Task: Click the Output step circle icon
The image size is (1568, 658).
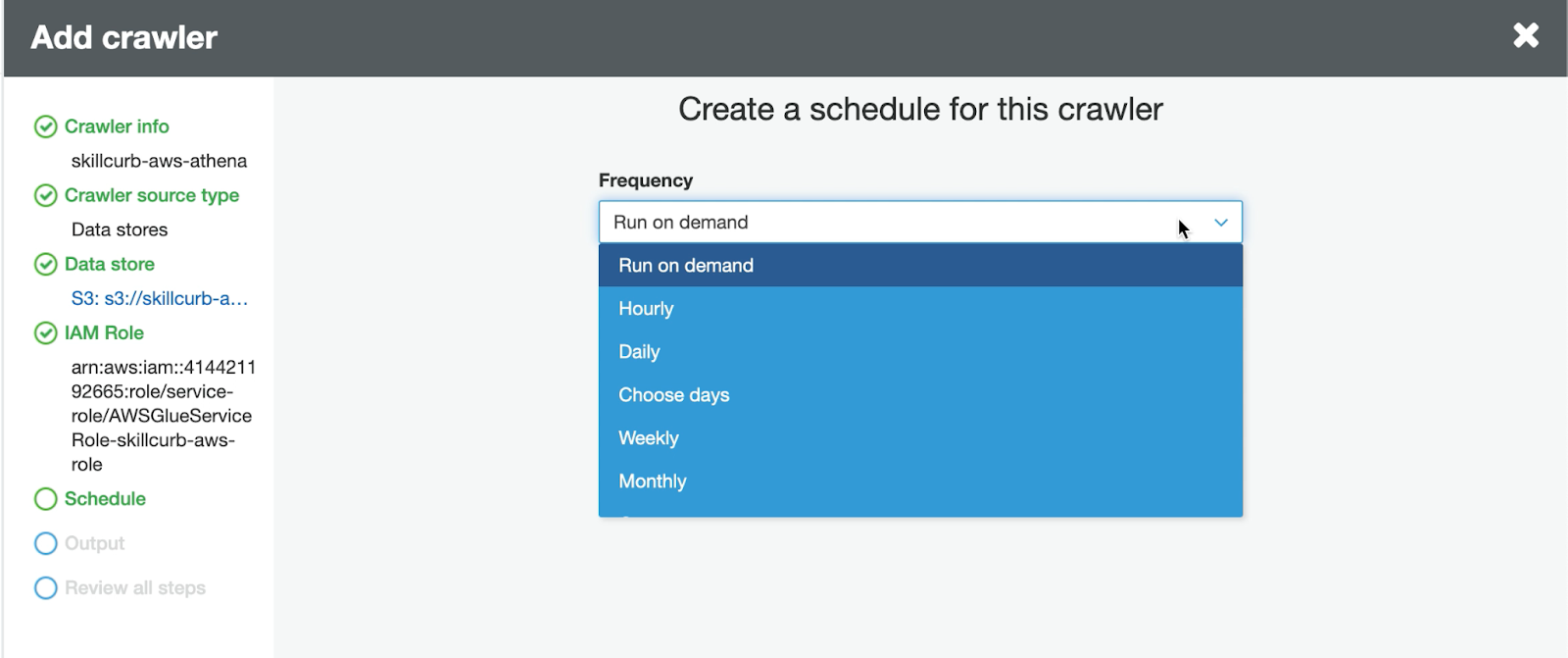Action: [45, 543]
